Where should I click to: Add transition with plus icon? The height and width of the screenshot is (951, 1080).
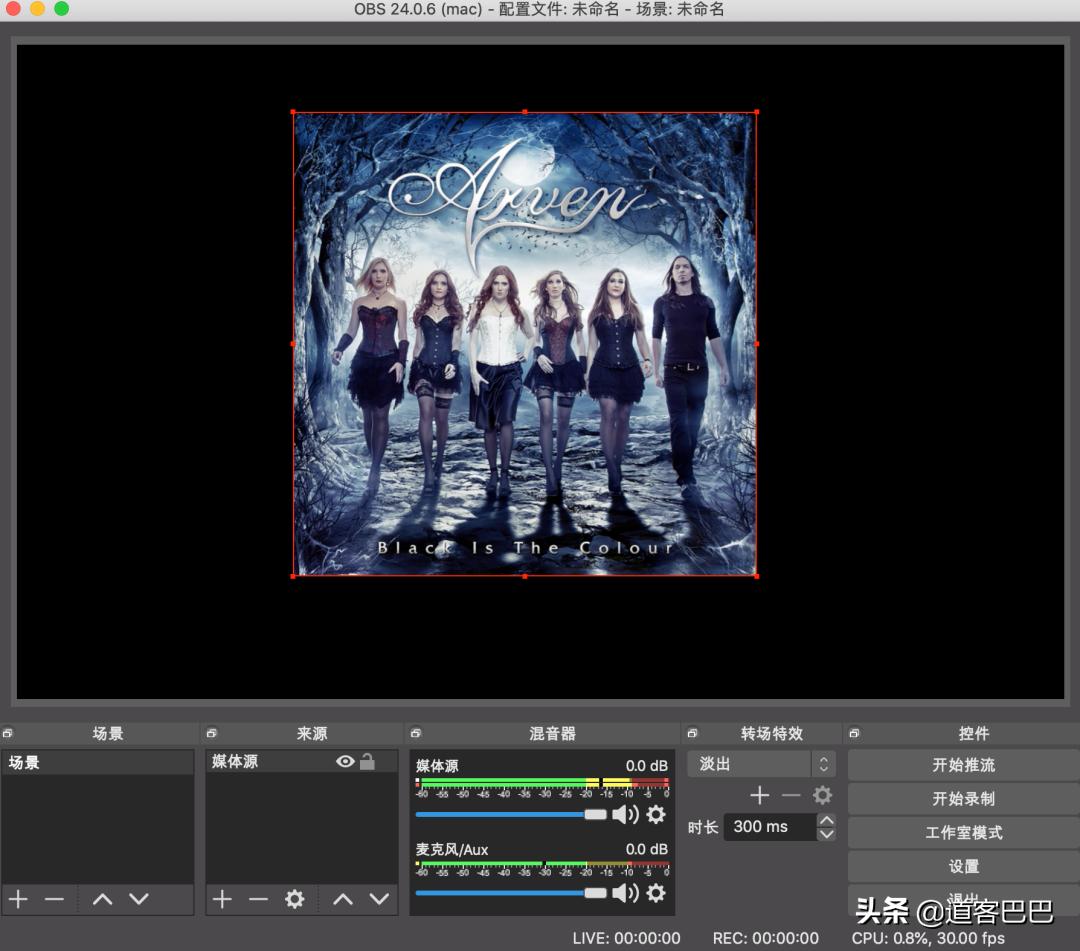point(760,795)
